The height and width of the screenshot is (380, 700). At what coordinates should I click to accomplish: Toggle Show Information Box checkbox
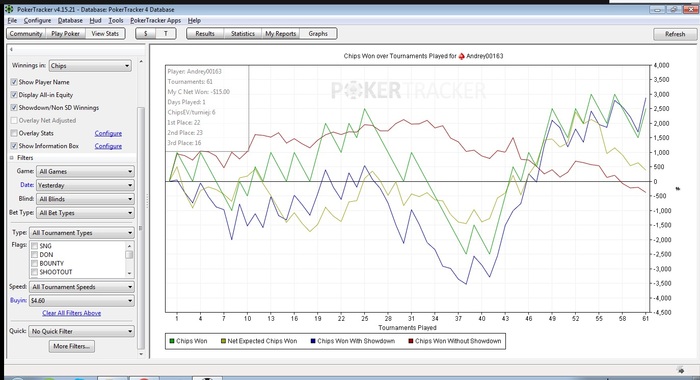[x=14, y=146]
